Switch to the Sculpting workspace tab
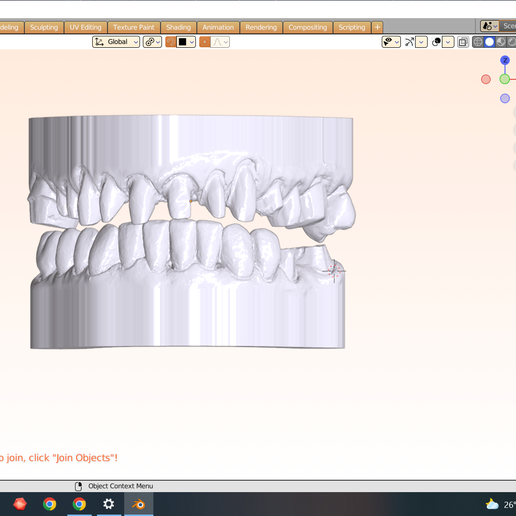 coord(44,27)
